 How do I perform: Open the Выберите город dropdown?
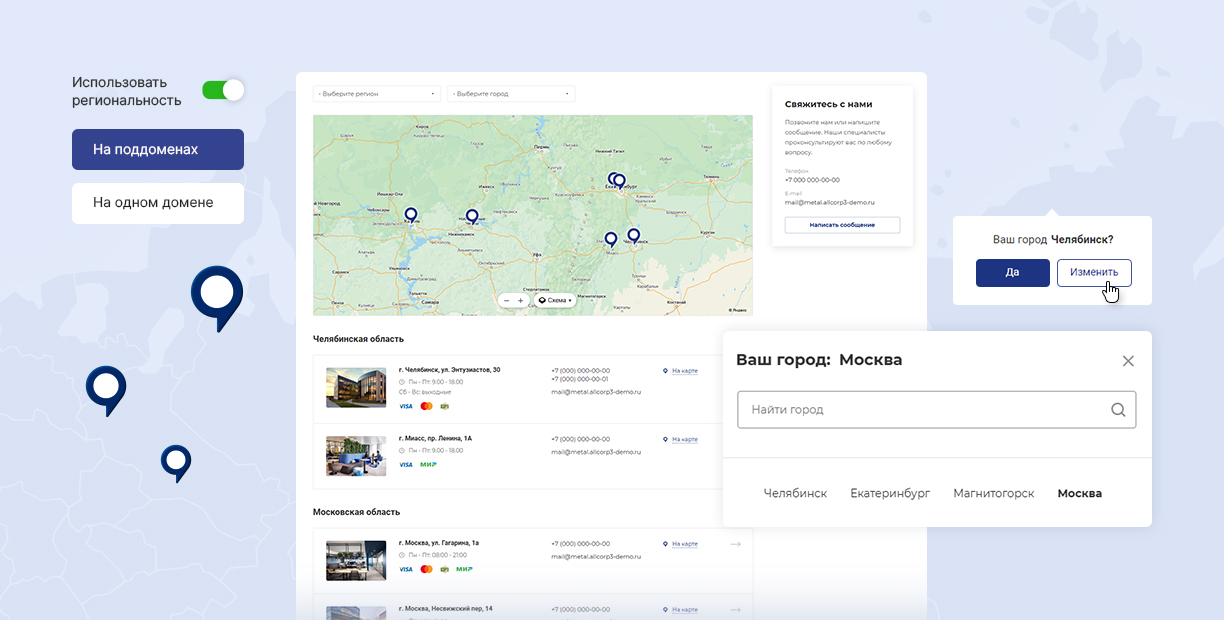[x=510, y=92]
